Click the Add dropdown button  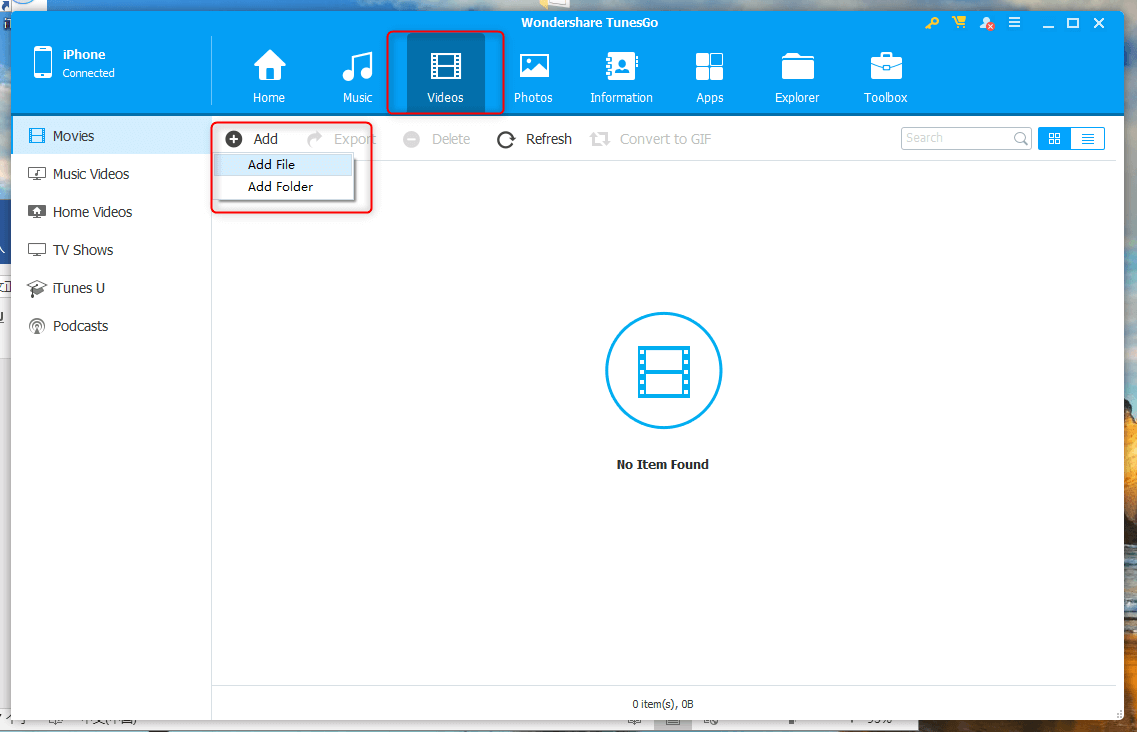pos(252,139)
